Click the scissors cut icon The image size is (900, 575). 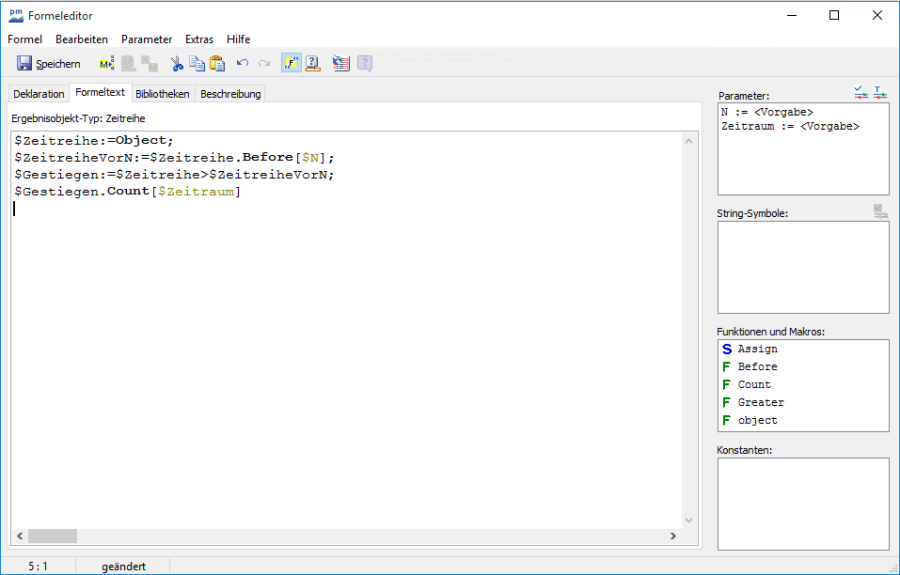177,63
